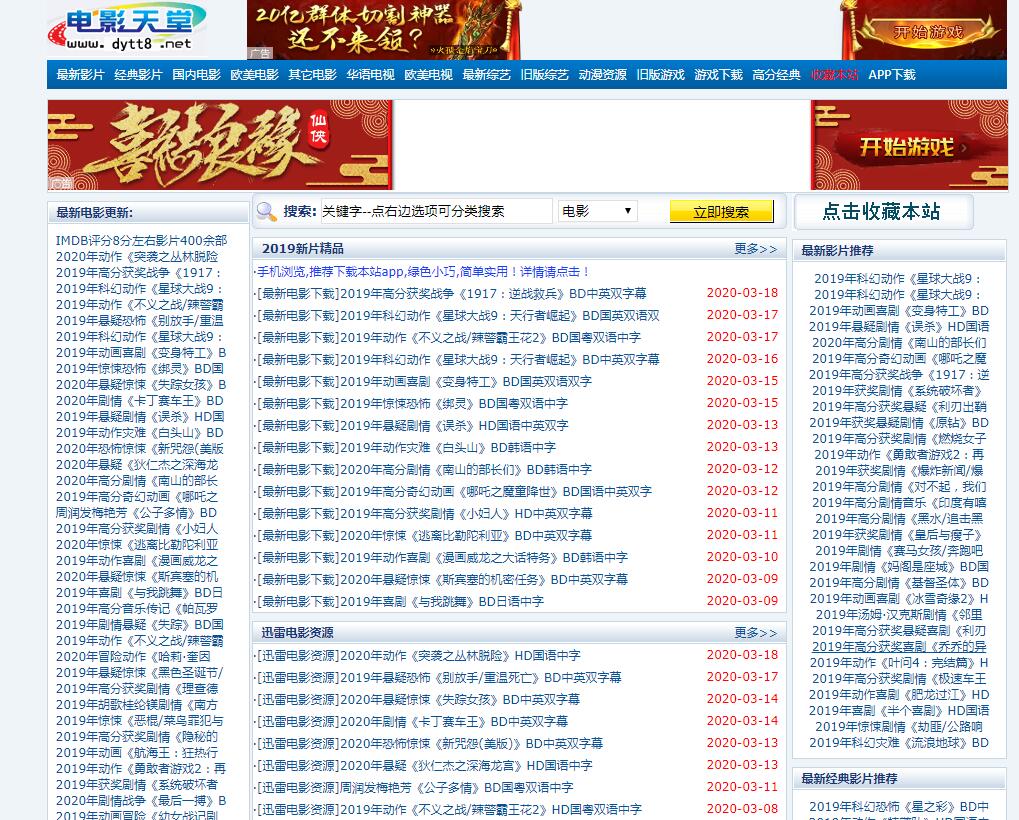
Task: Open the red 收藏本站 nav item
Action: point(834,75)
